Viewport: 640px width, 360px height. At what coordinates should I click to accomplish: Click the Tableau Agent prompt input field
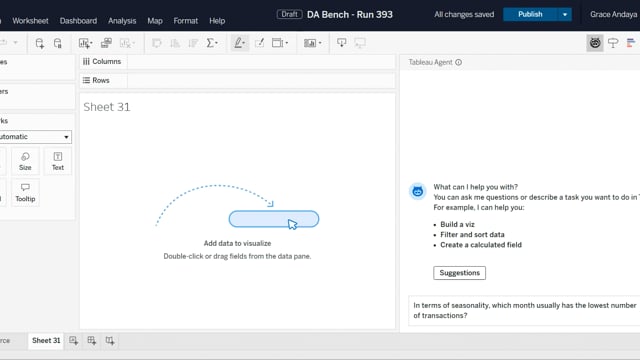524,311
